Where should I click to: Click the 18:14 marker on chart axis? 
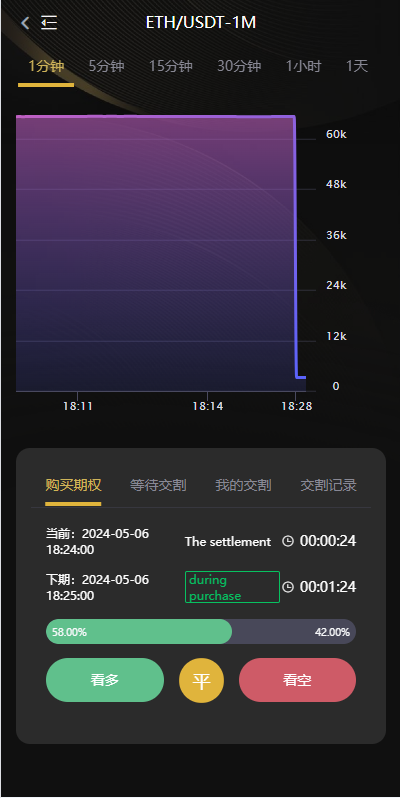(x=207, y=406)
